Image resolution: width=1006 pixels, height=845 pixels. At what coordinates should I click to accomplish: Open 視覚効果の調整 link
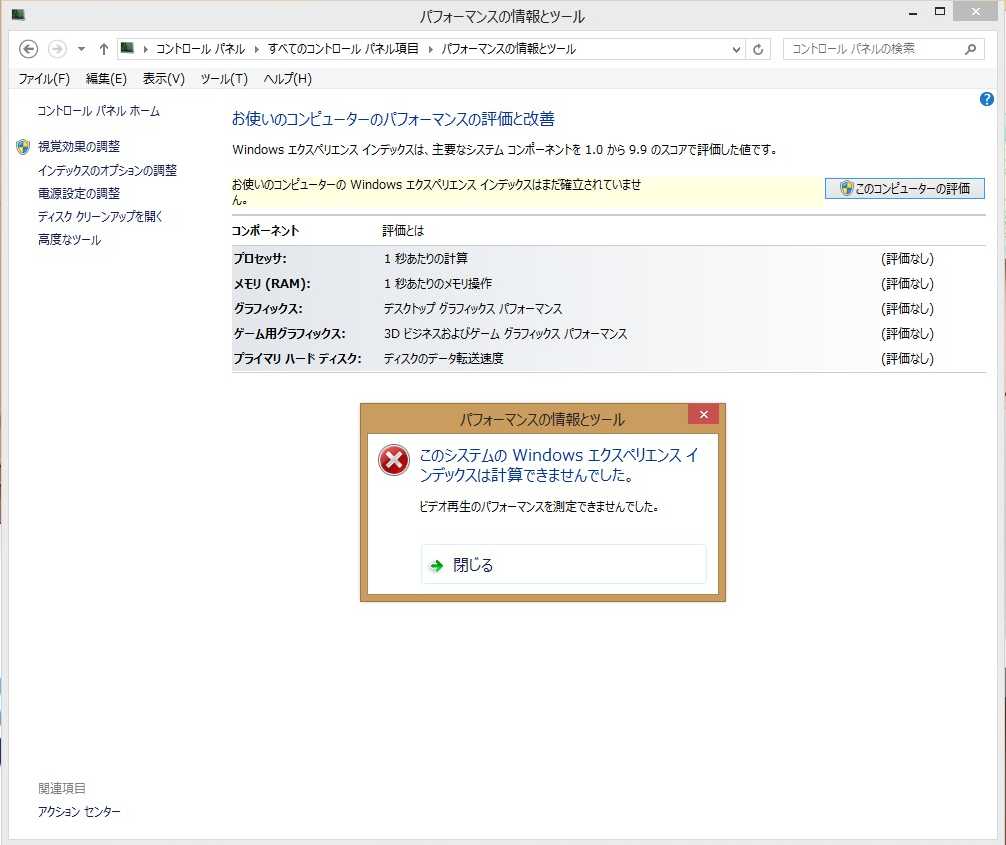[x=79, y=147]
